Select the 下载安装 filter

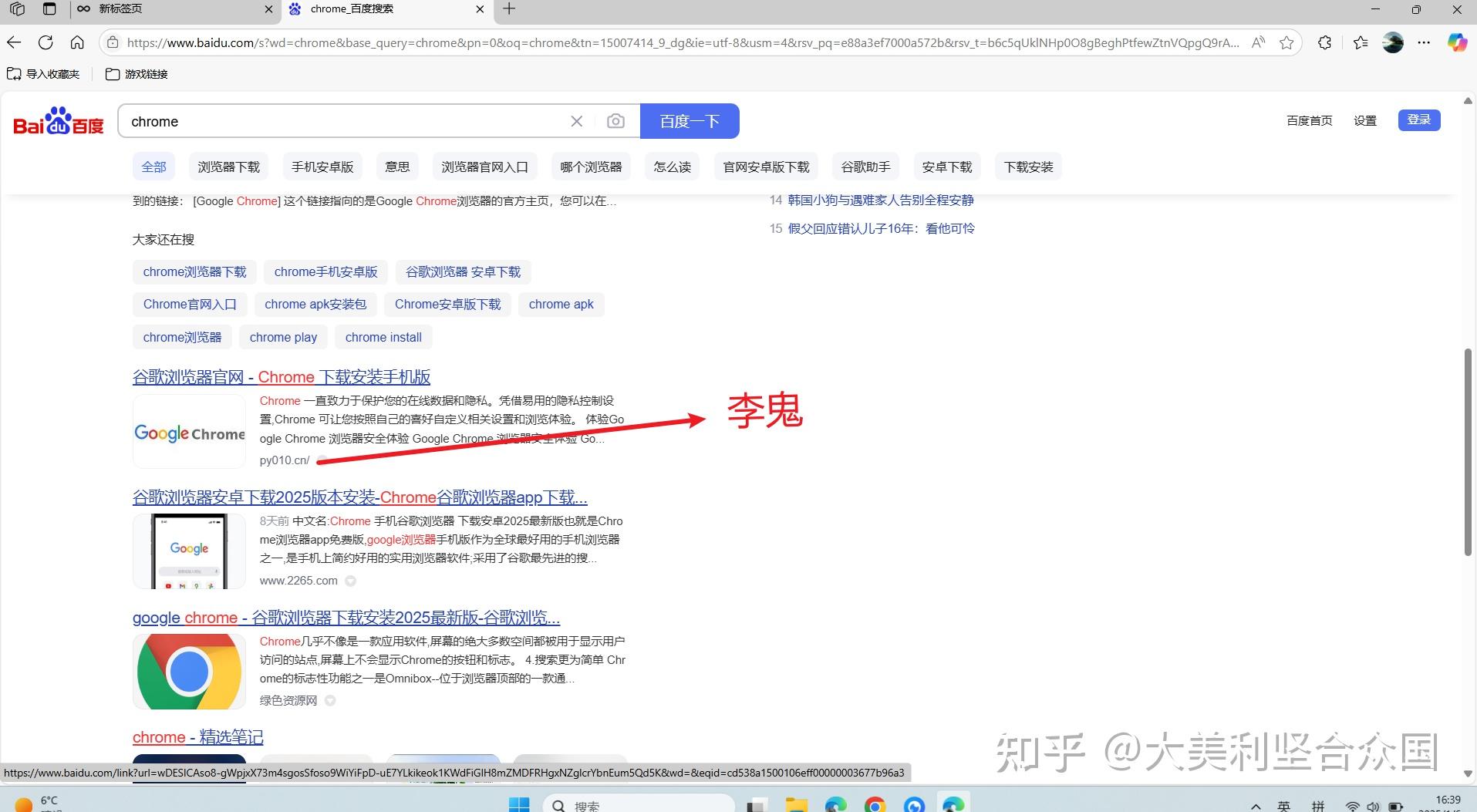point(1028,167)
